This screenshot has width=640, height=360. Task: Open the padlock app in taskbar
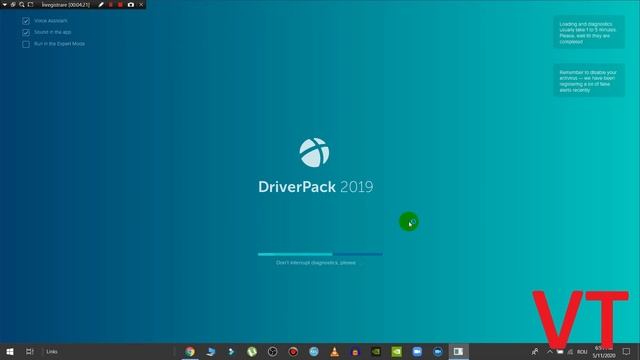pos(355,351)
